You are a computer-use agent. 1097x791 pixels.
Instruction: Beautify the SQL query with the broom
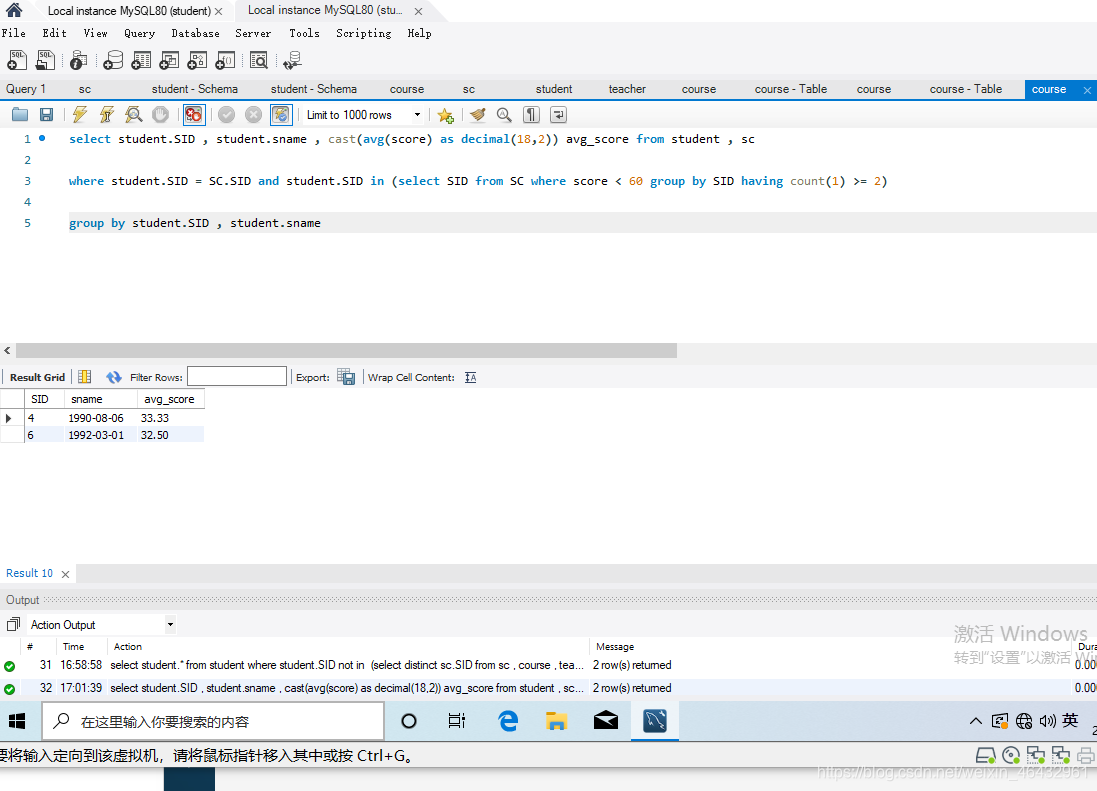click(478, 115)
